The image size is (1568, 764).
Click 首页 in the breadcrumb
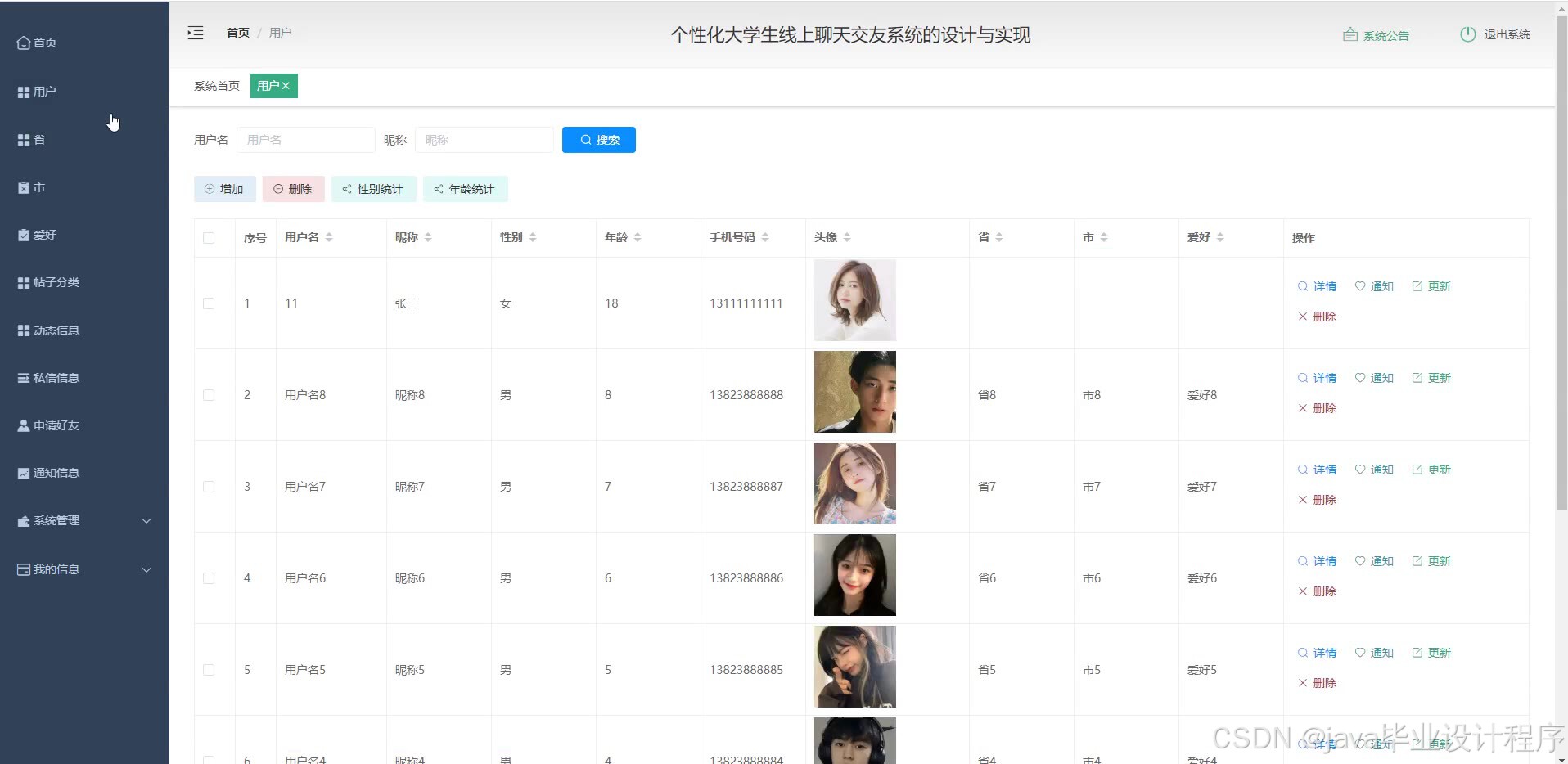click(238, 33)
